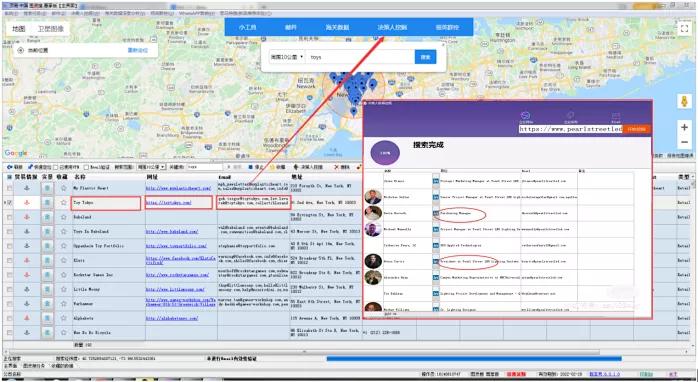The width and height of the screenshot is (698, 382).
Task: Star the Warhammer row
Action: (x=63, y=304)
